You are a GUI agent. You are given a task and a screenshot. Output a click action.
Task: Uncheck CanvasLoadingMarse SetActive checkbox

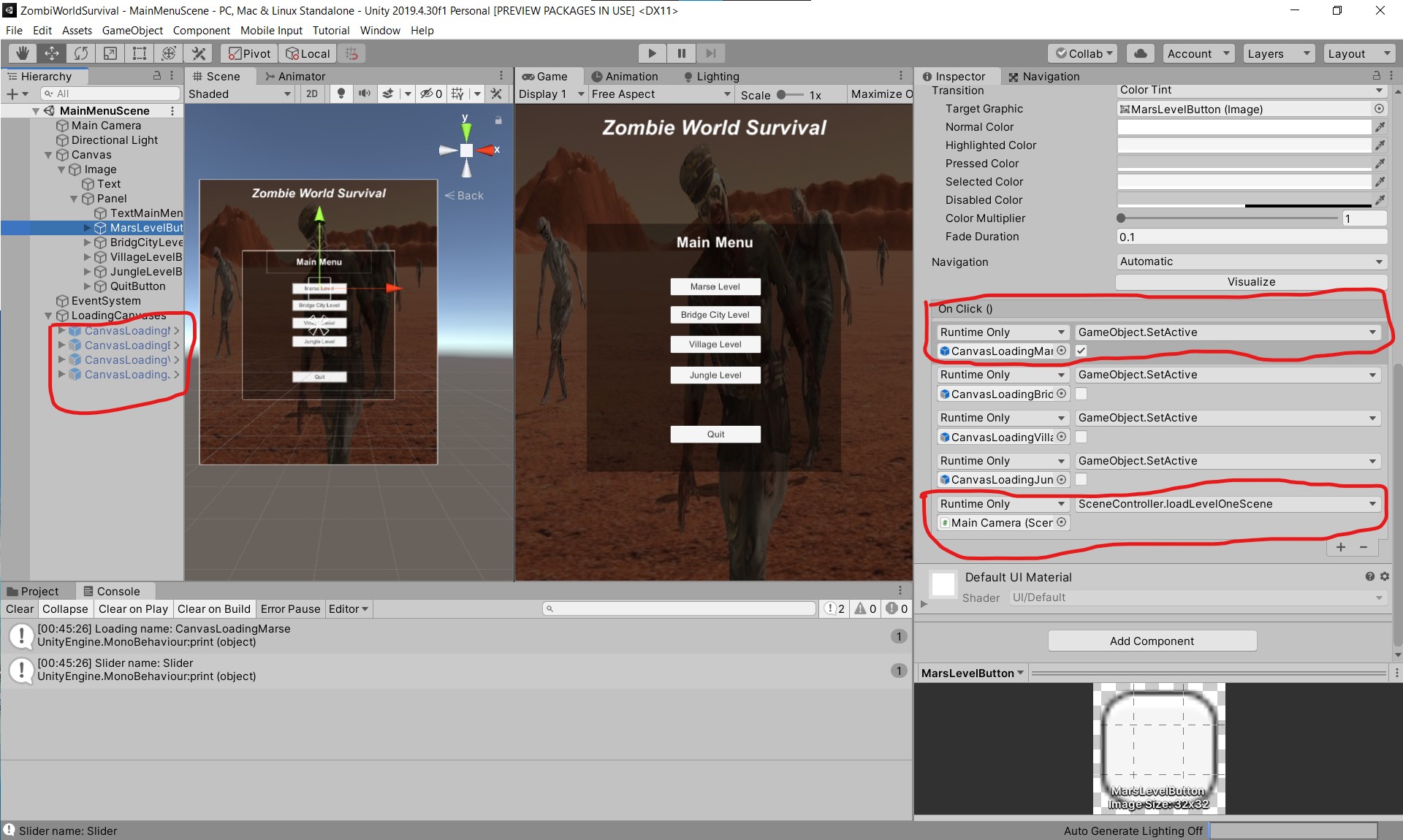tap(1081, 351)
